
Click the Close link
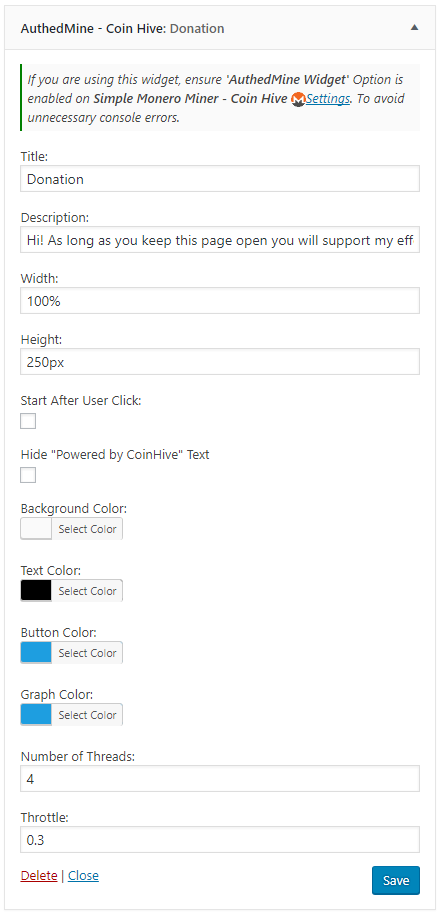83,875
